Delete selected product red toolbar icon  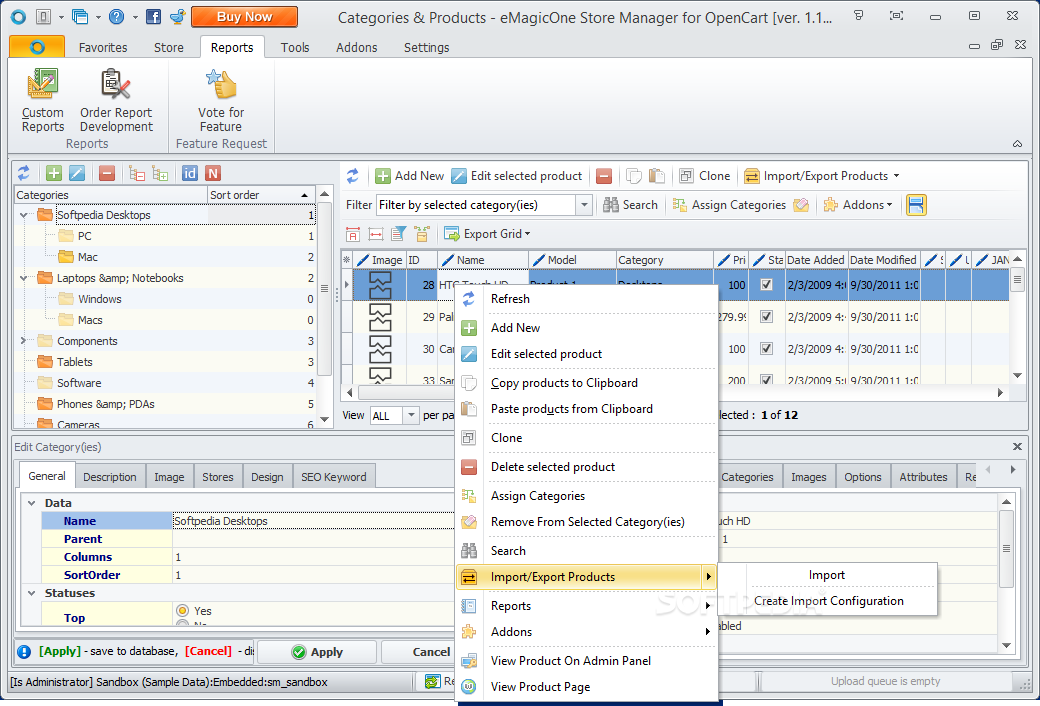(x=604, y=176)
